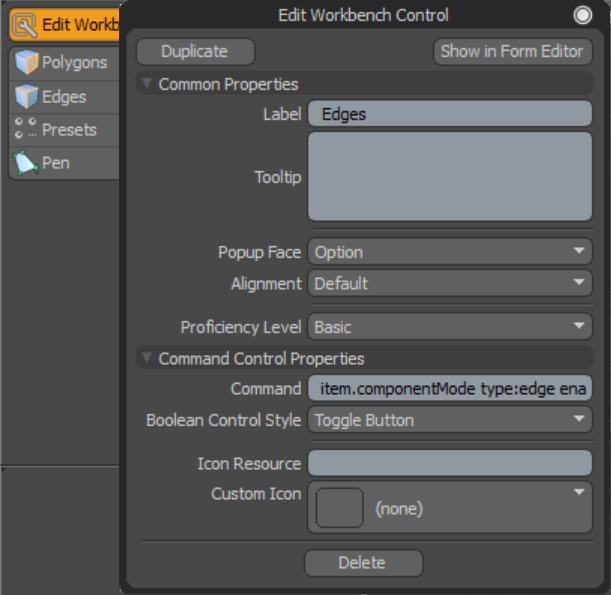This screenshot has width=611, height=595.
Task: Click the Icon Resource input field
Action: pyautogui.click(x=449, y=463)
